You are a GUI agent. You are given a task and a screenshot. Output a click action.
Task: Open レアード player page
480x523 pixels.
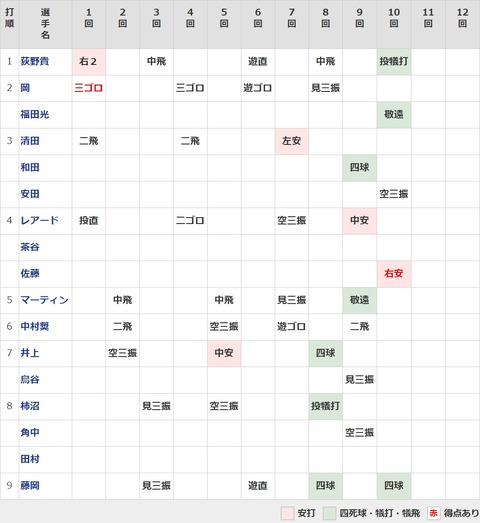click(39, 220)
